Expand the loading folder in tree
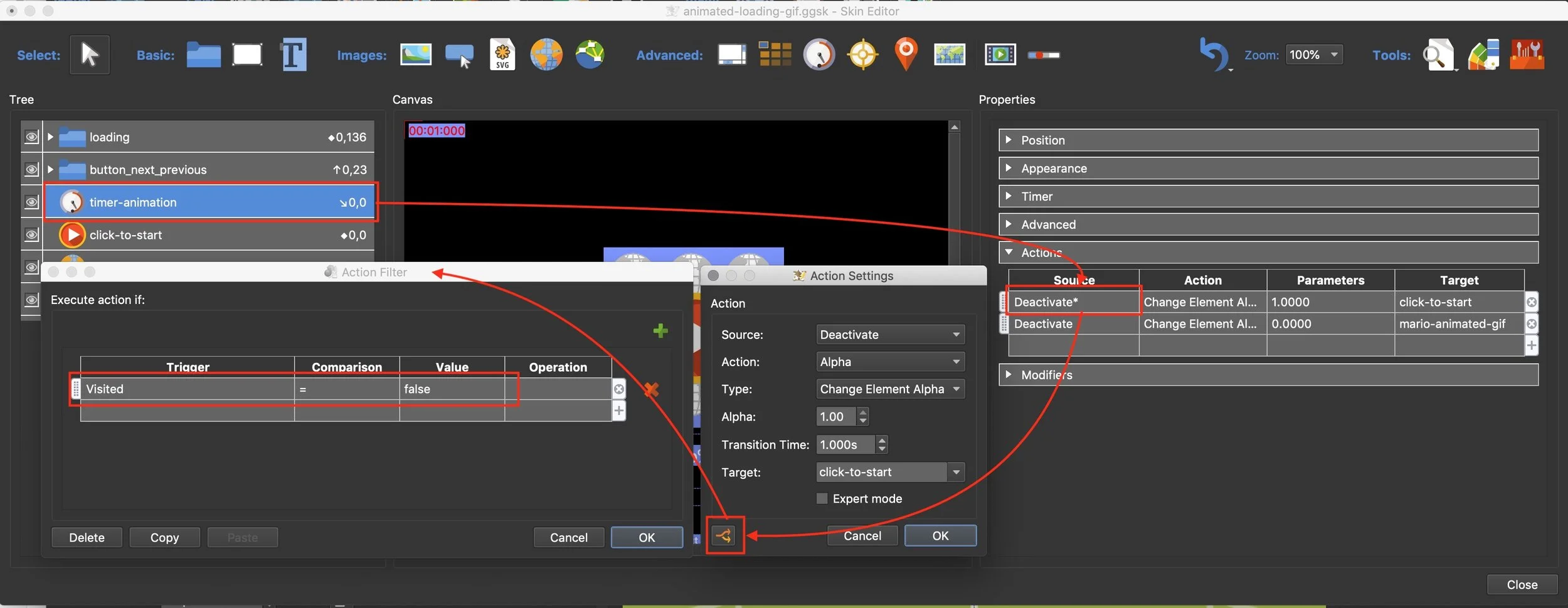Image resolution: width=1568 pixels, height=608 pixels. coord(50,137)
